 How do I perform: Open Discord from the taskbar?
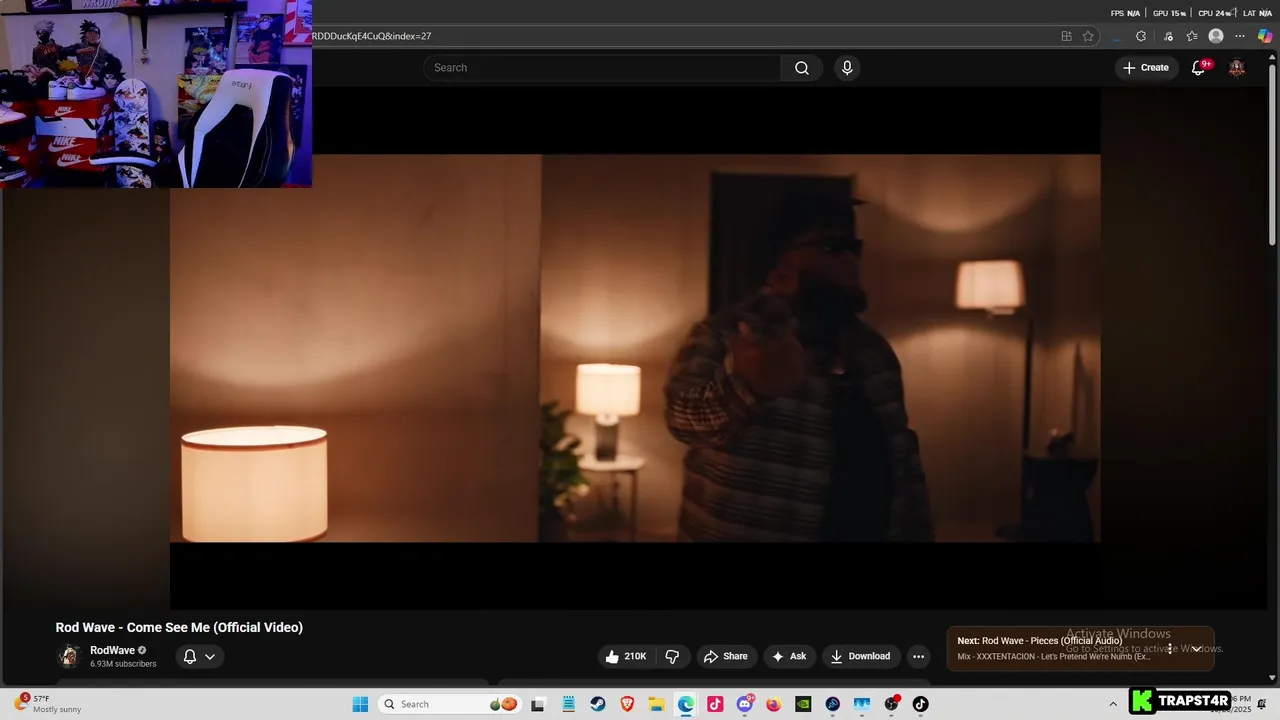tap(745, 704)
